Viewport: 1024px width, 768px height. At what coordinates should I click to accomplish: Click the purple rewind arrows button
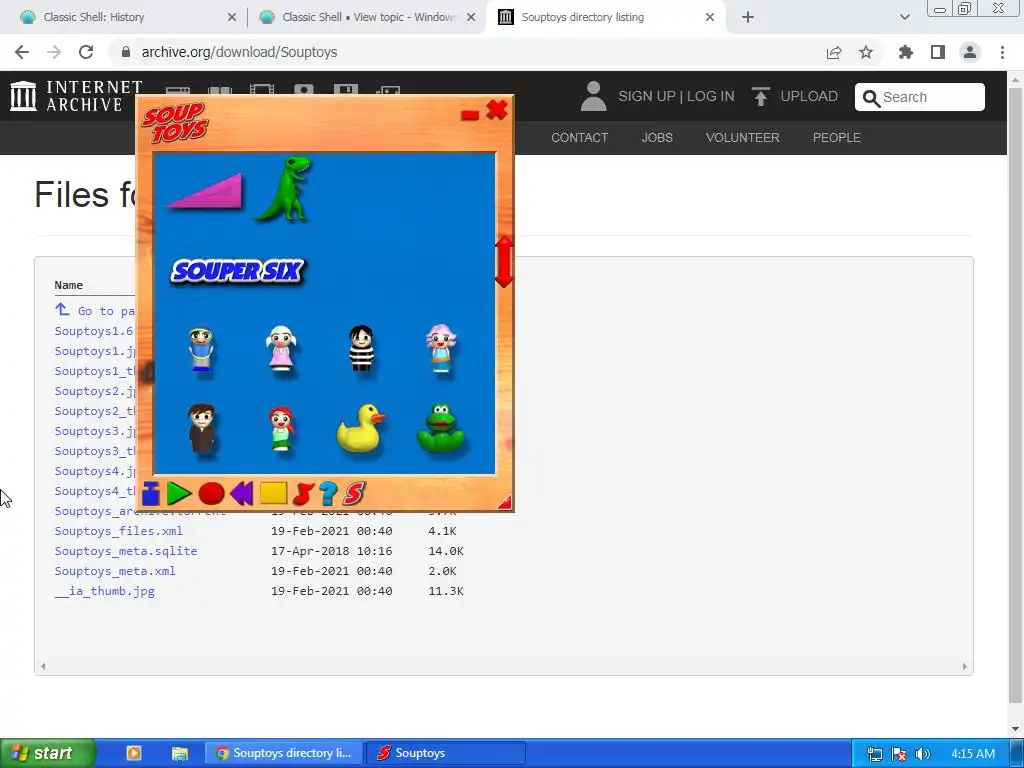[242, 494]
